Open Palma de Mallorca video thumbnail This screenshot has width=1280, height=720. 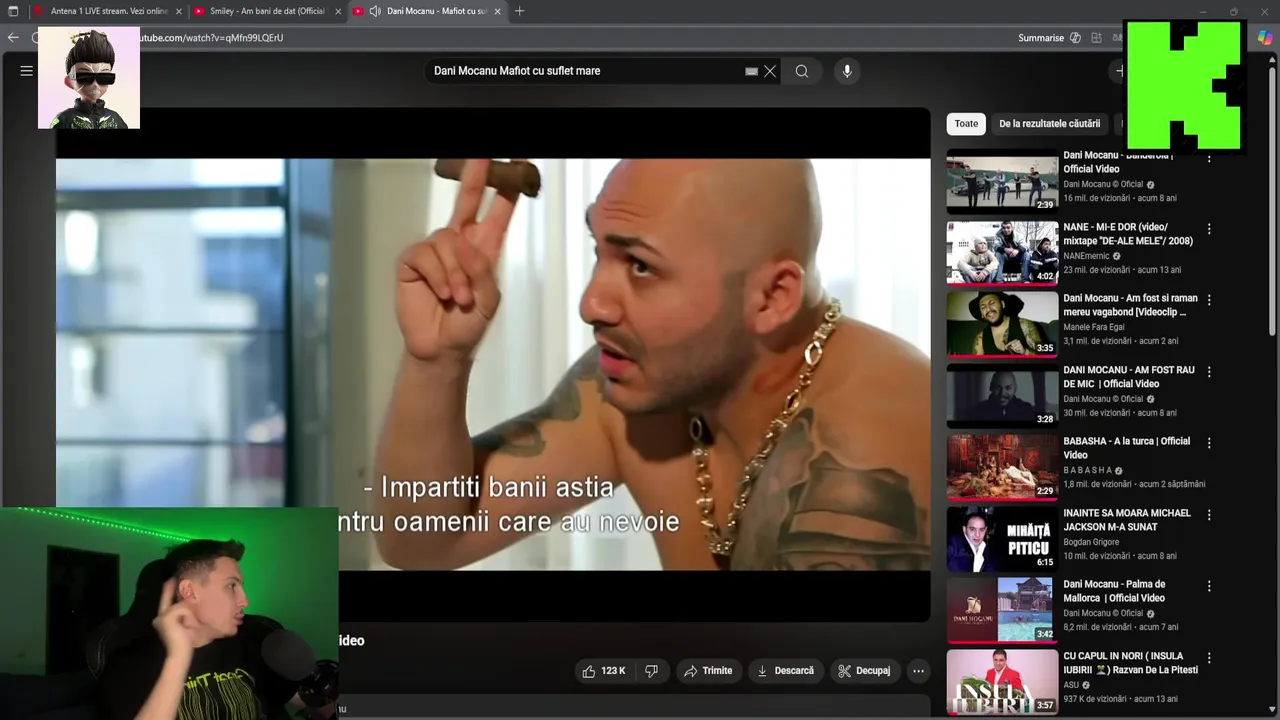(1002, 610)
